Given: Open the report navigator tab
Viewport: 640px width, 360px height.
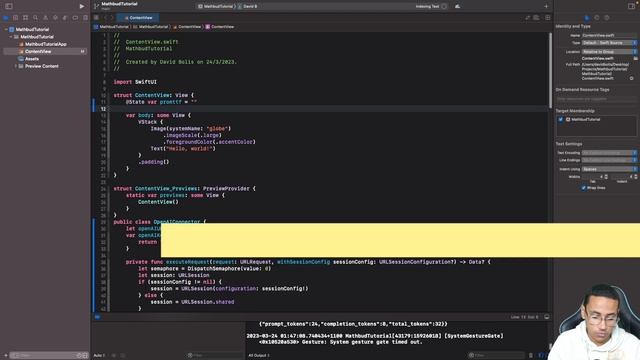Looking at the screenshot, I should [85, 18].
